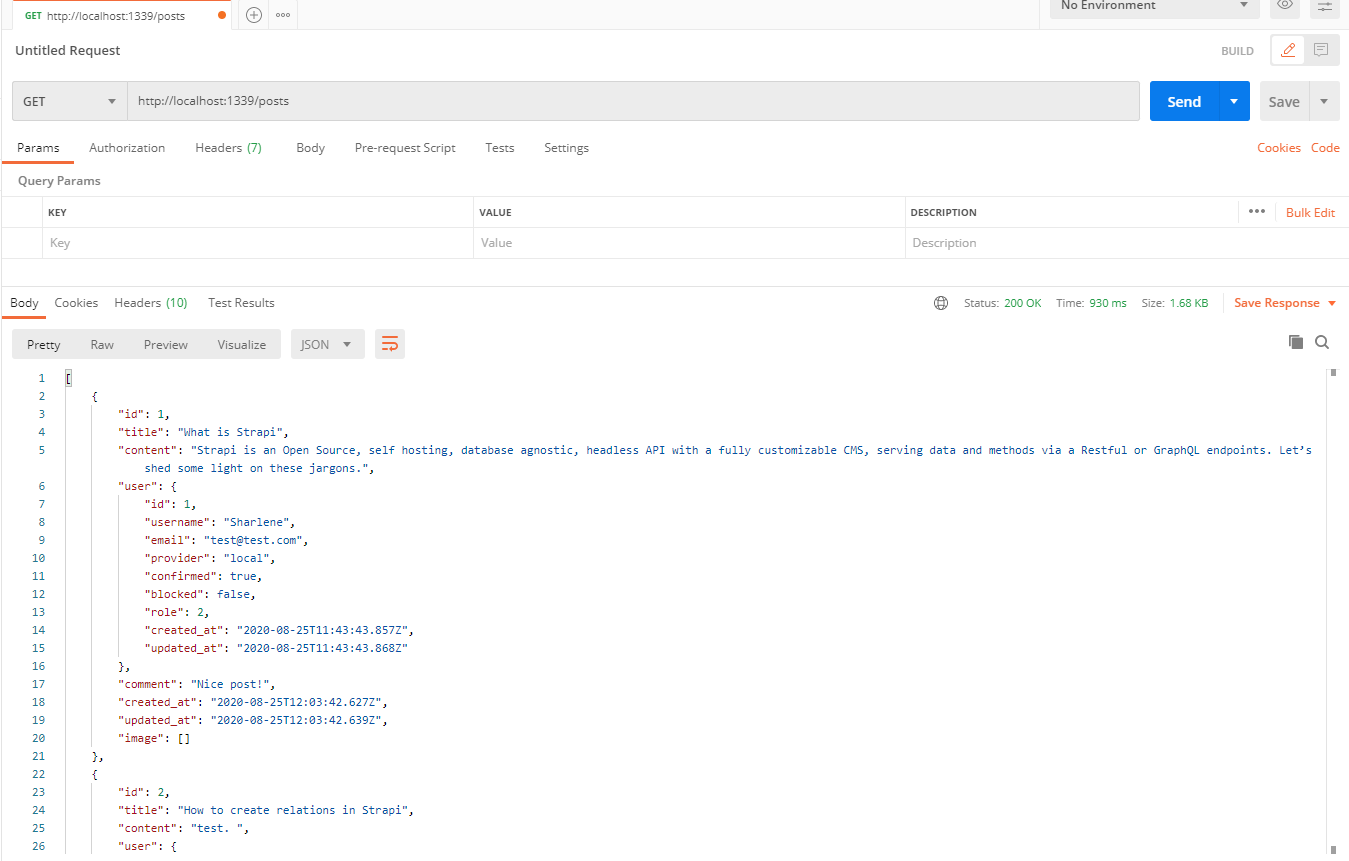Viewport: 1349px width, 861px height.
Task: Open the JSON format dropdown
Action: coord(327,344)
